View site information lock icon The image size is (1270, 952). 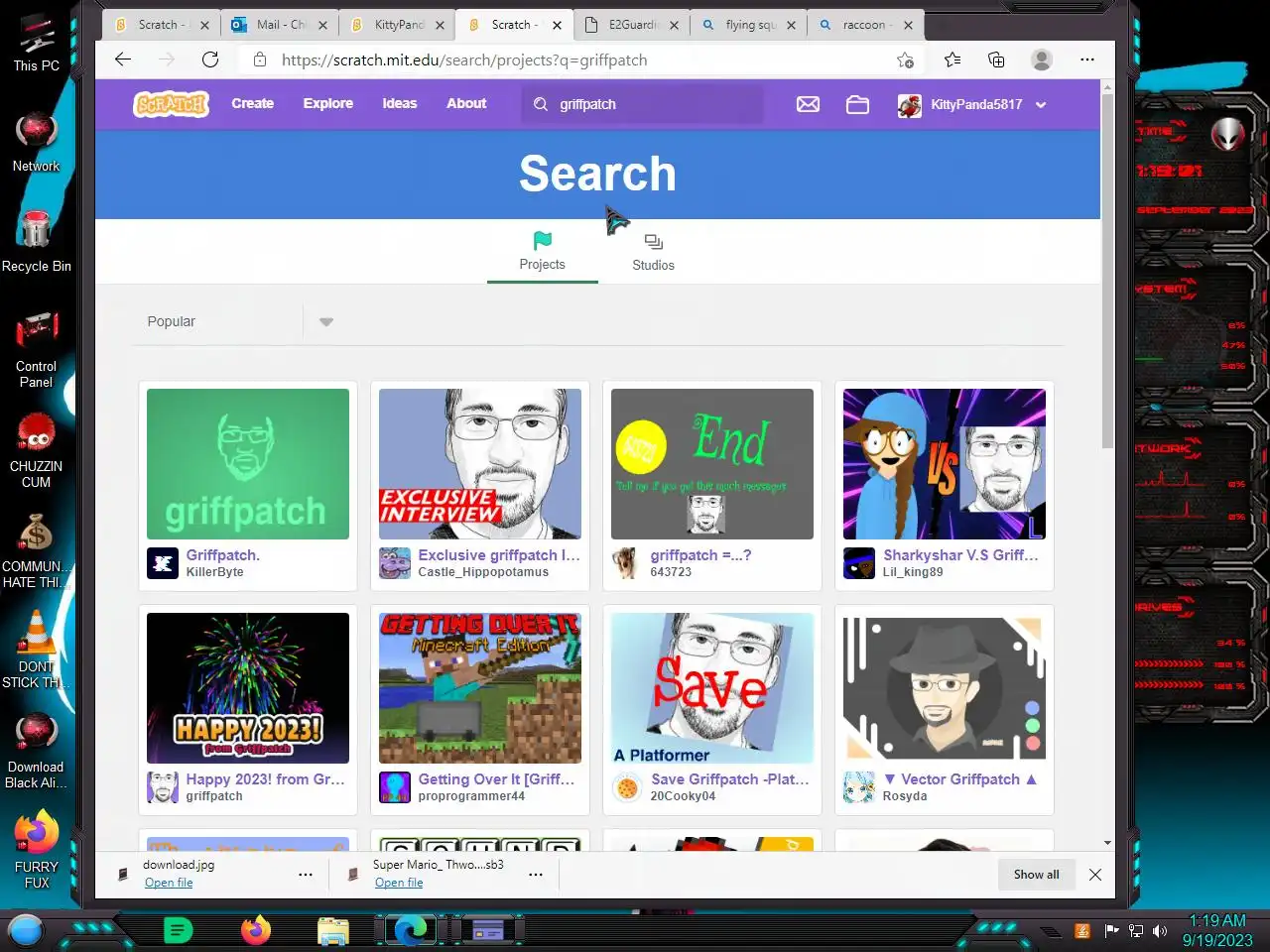260,59
